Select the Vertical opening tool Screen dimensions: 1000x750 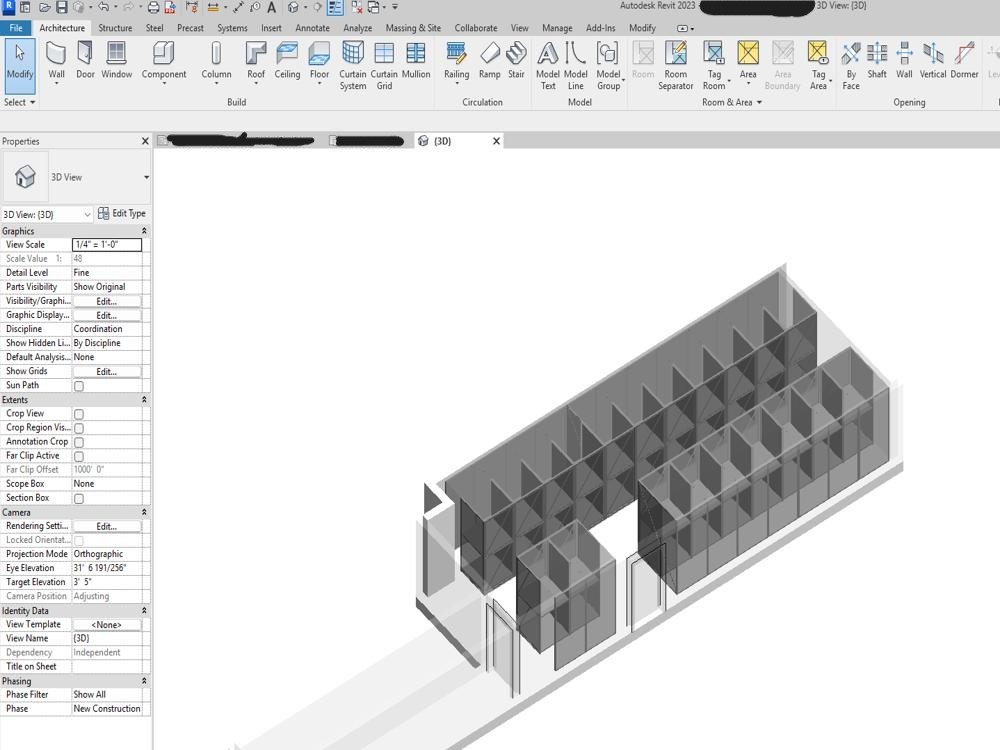point(932,61)
